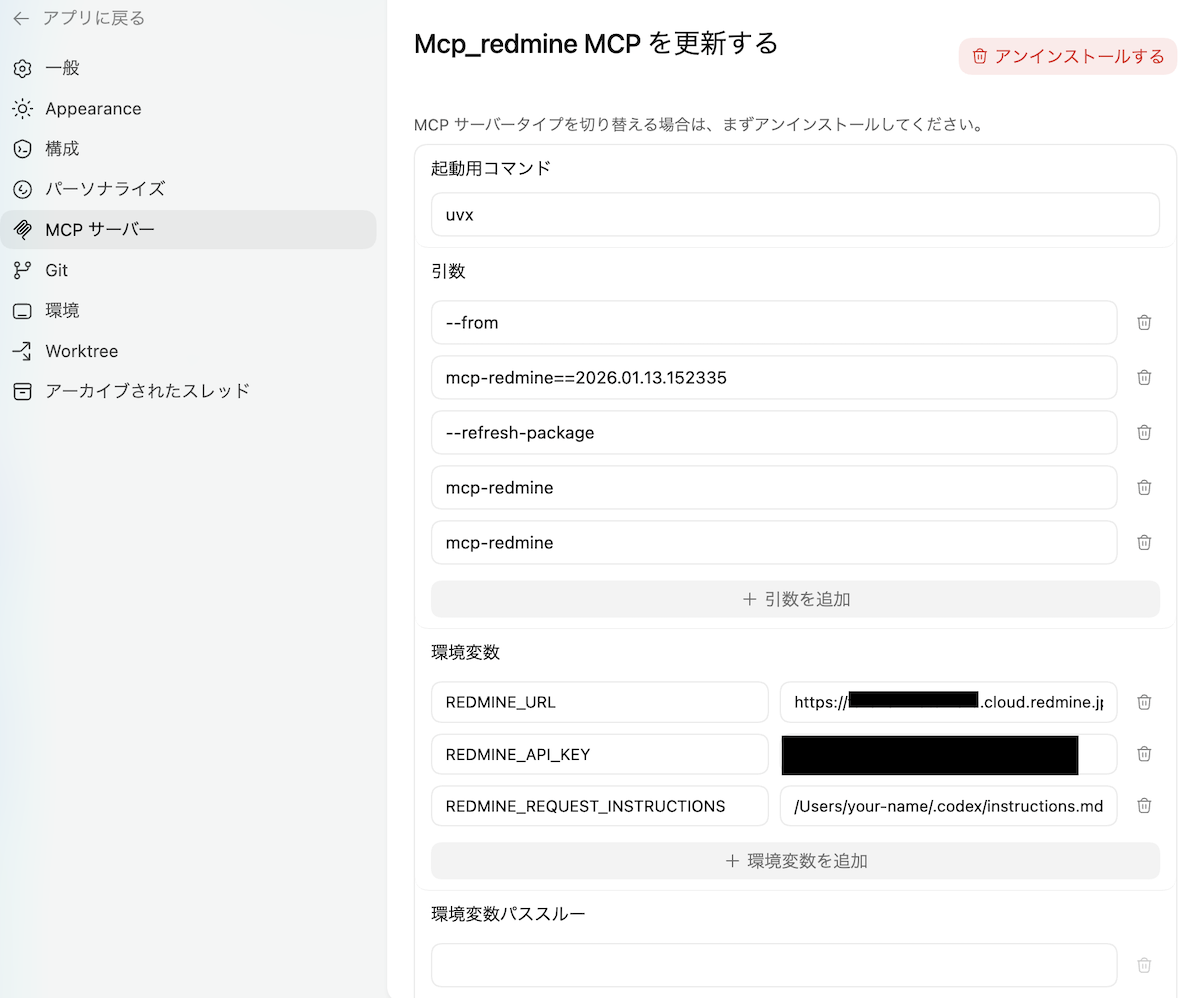Switch to the Appearance settings page
Viewport: 1200px width, 998px height.
coord(92,108)
